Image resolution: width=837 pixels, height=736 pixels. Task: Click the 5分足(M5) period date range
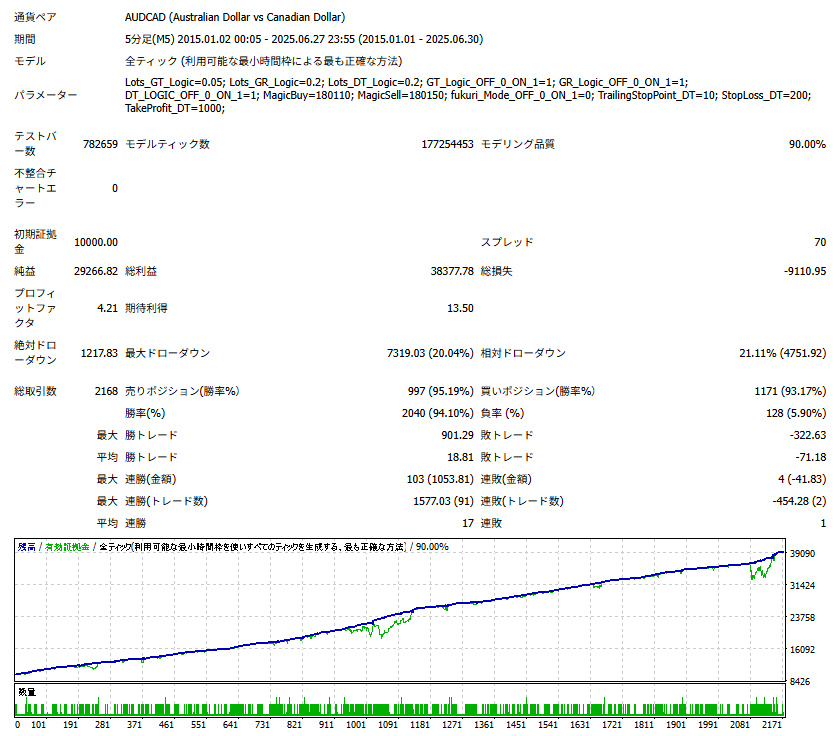pos(304,39)
